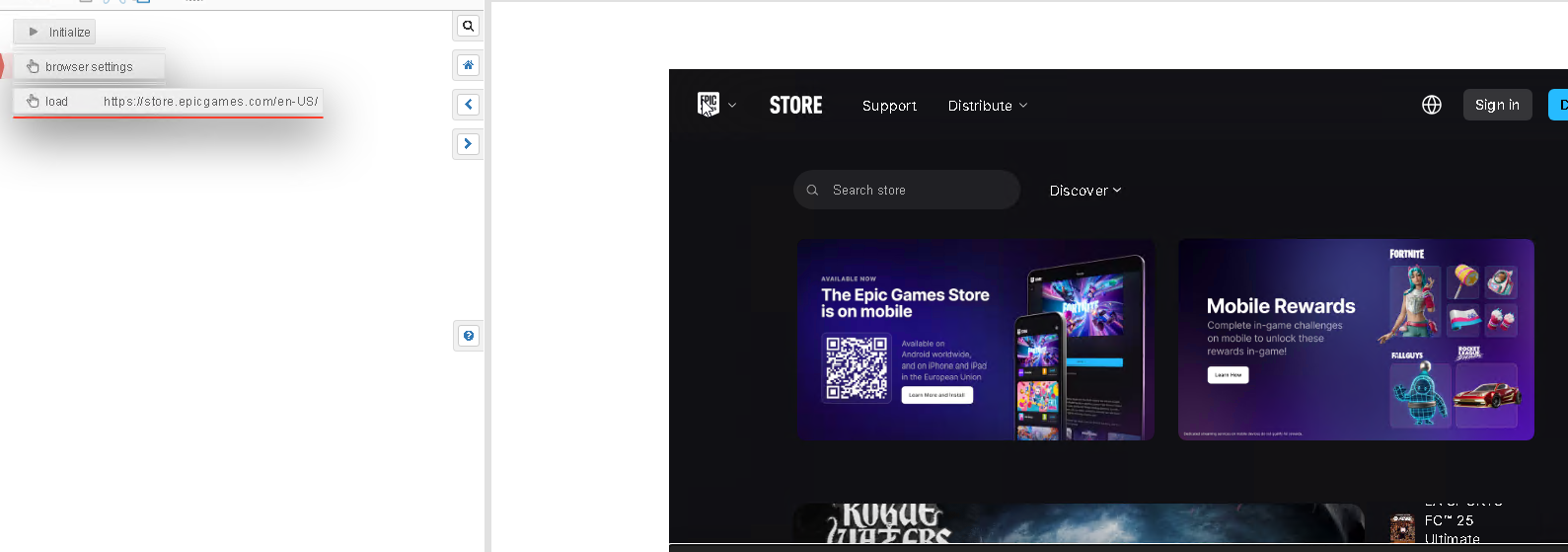
Task: Select the browser settings step
Action: click(89, 67)
